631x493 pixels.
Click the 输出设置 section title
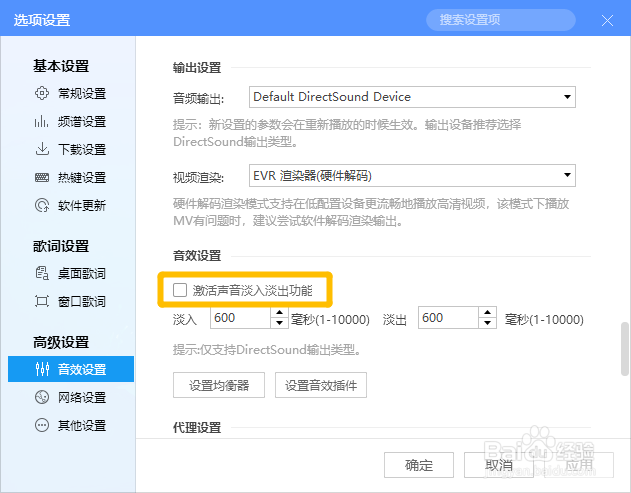(197, 68)
